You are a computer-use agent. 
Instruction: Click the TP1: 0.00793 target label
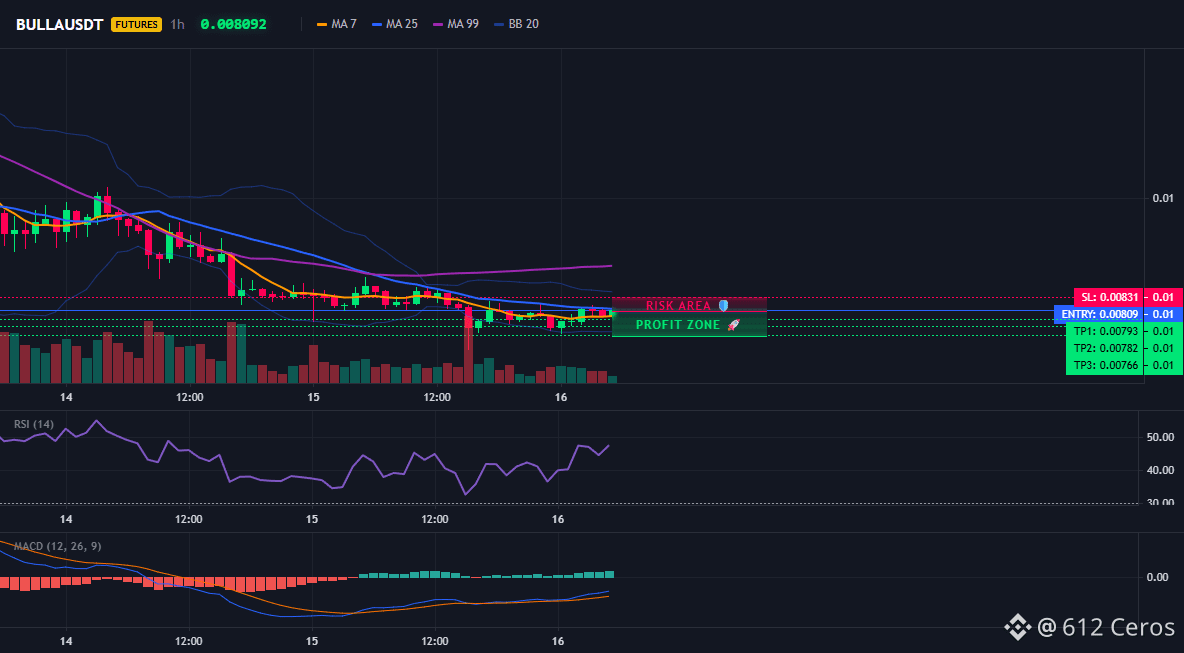pyautogui.click(x=1105, y=331)
